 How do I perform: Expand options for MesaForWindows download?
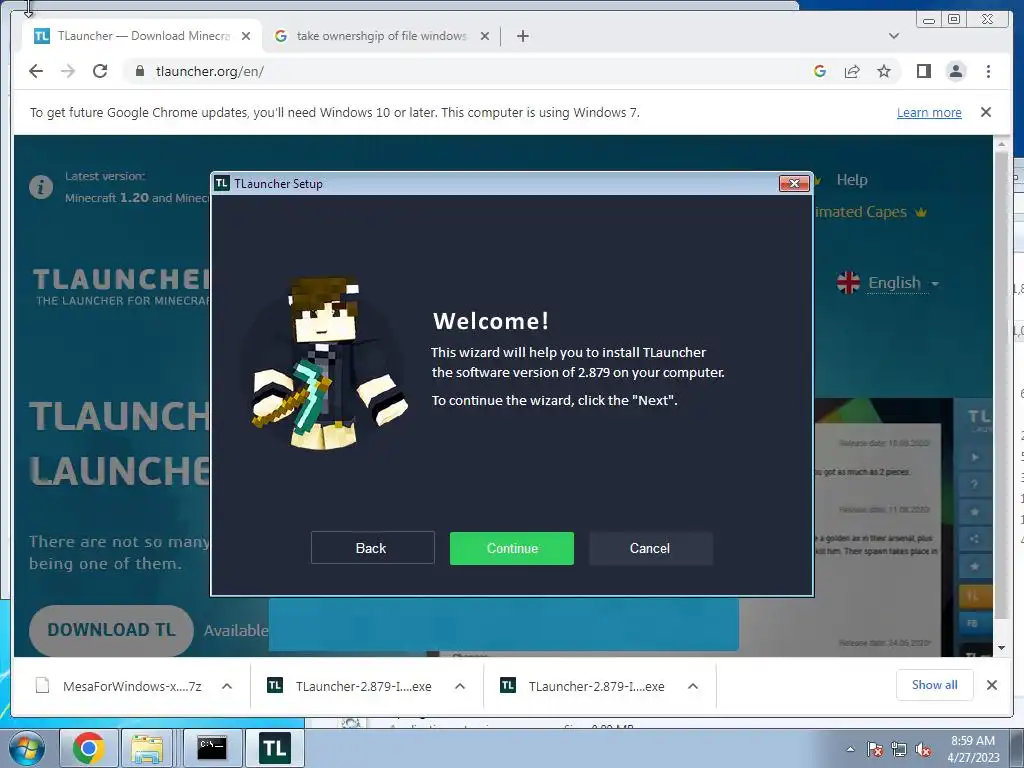click(x=227, y=686)
